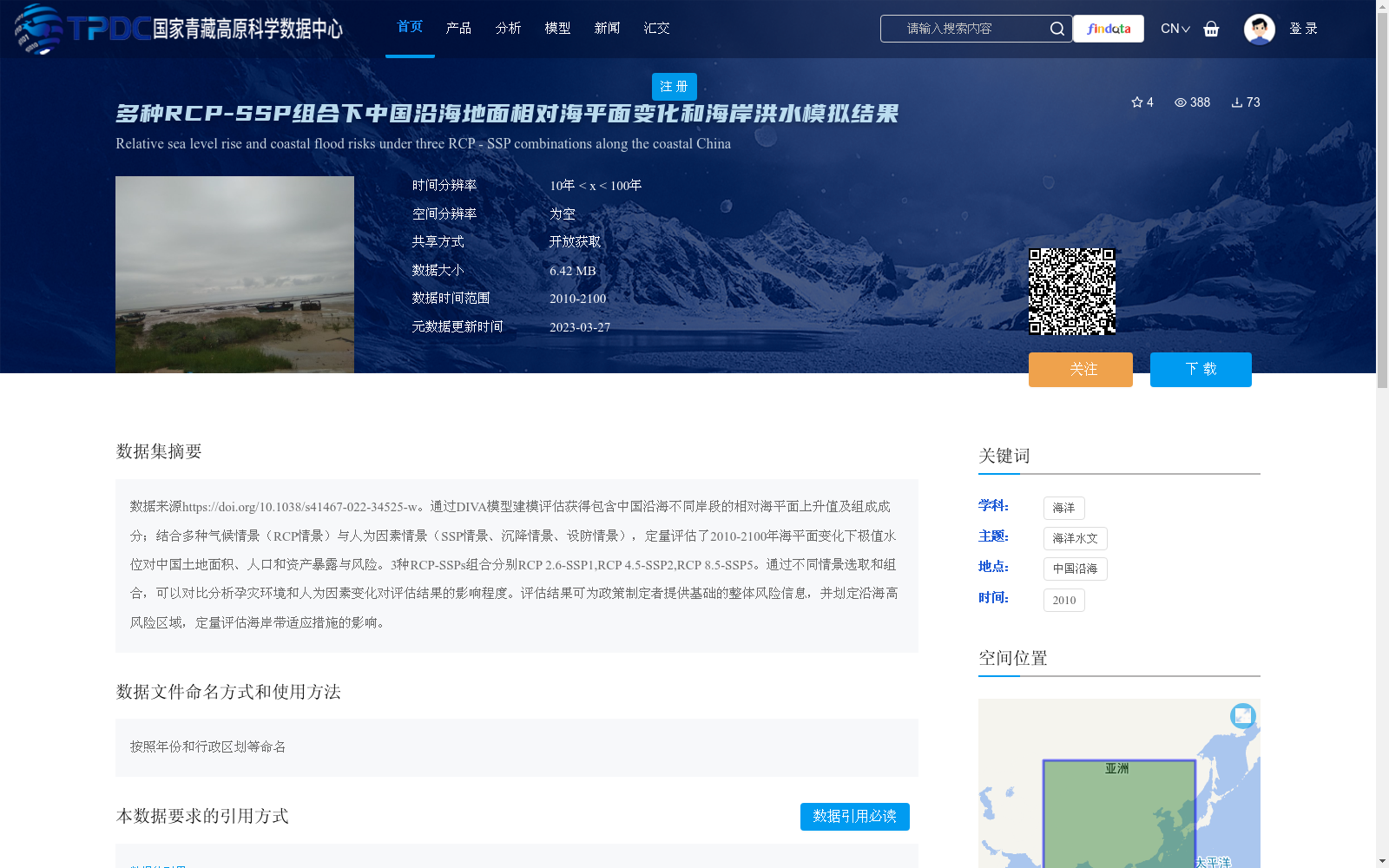Click the English dataset subtitle
1389x868 pixels.
click(x=424, y=144)
